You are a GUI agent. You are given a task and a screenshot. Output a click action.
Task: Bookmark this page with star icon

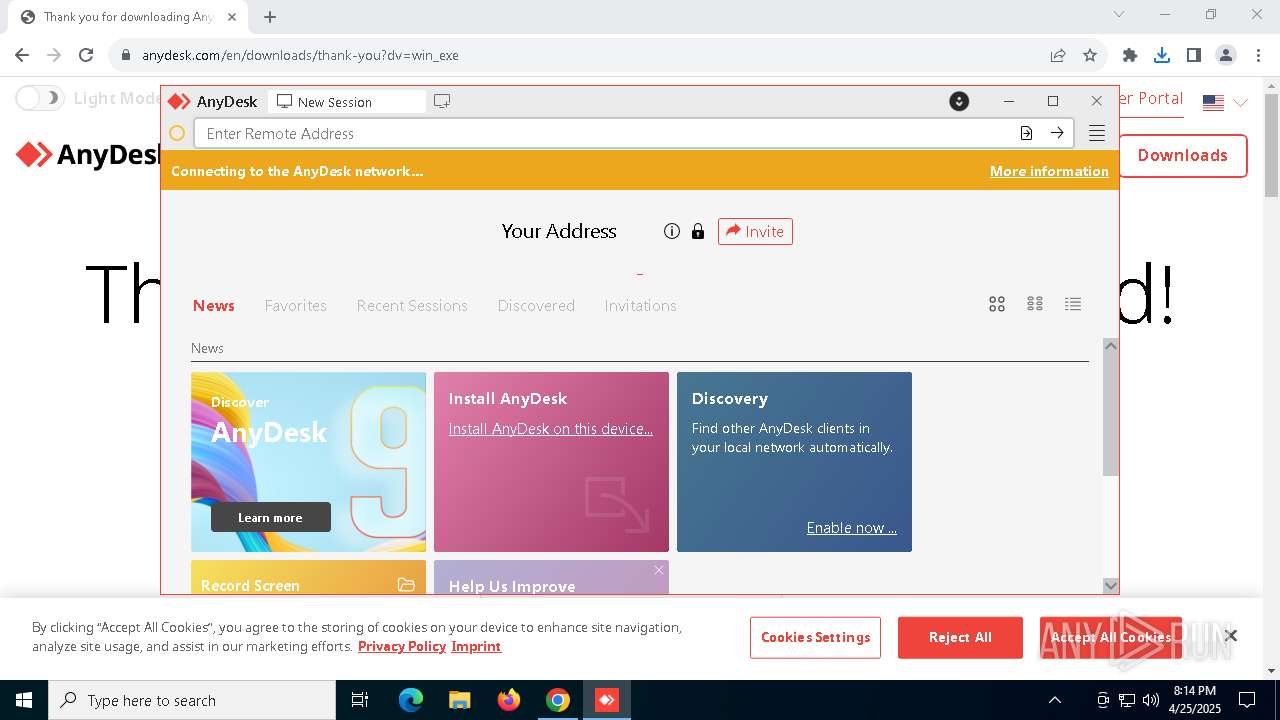[x=1090, y=55]
